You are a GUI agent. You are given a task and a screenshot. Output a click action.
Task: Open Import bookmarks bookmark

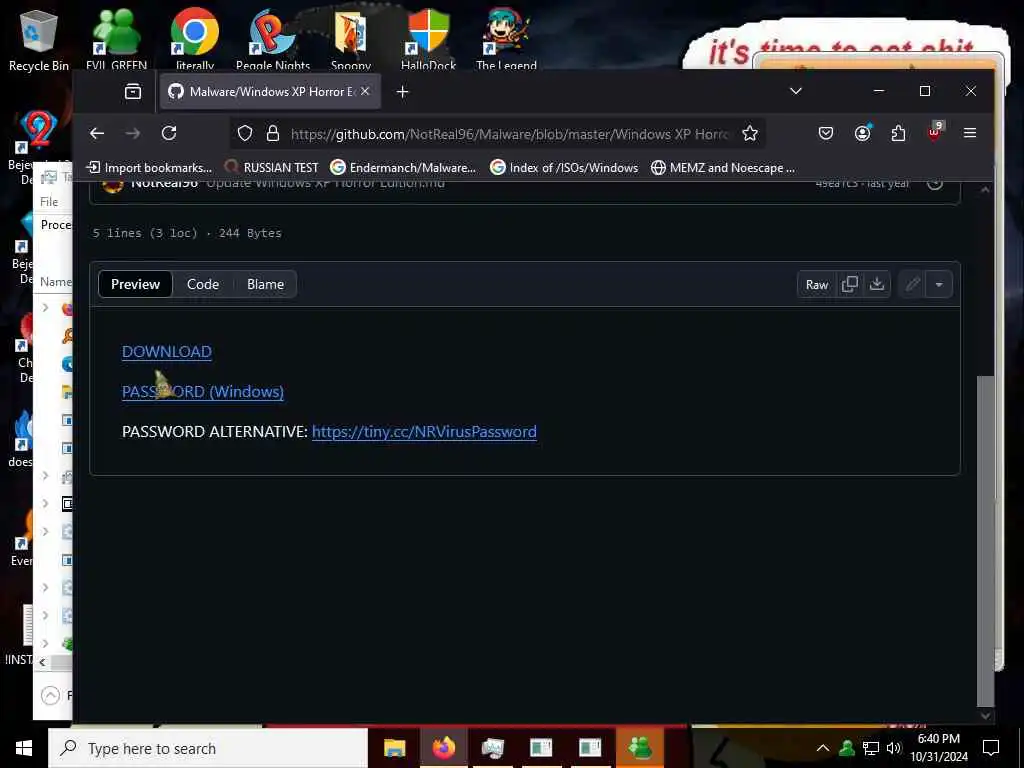150,168
